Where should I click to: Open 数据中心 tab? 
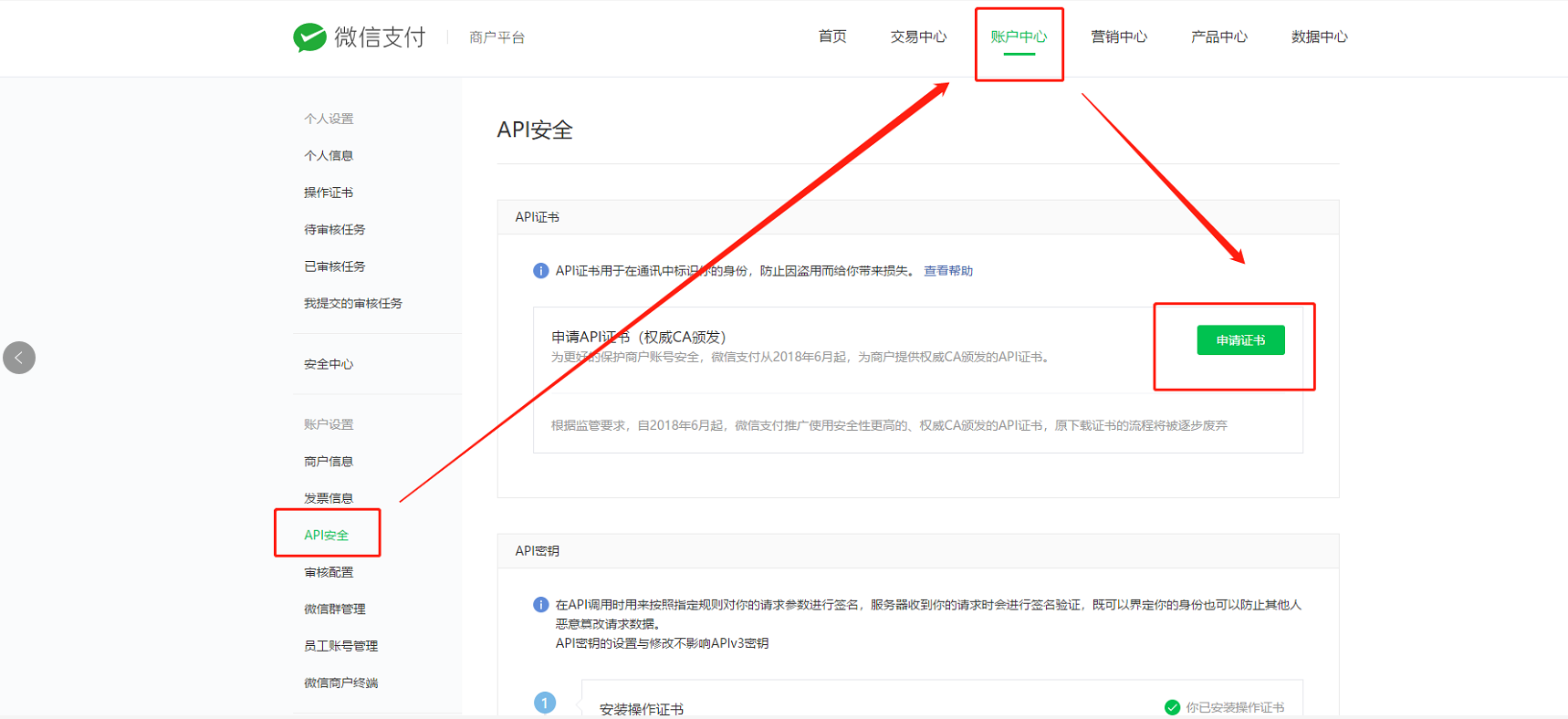pos(1320,36)
